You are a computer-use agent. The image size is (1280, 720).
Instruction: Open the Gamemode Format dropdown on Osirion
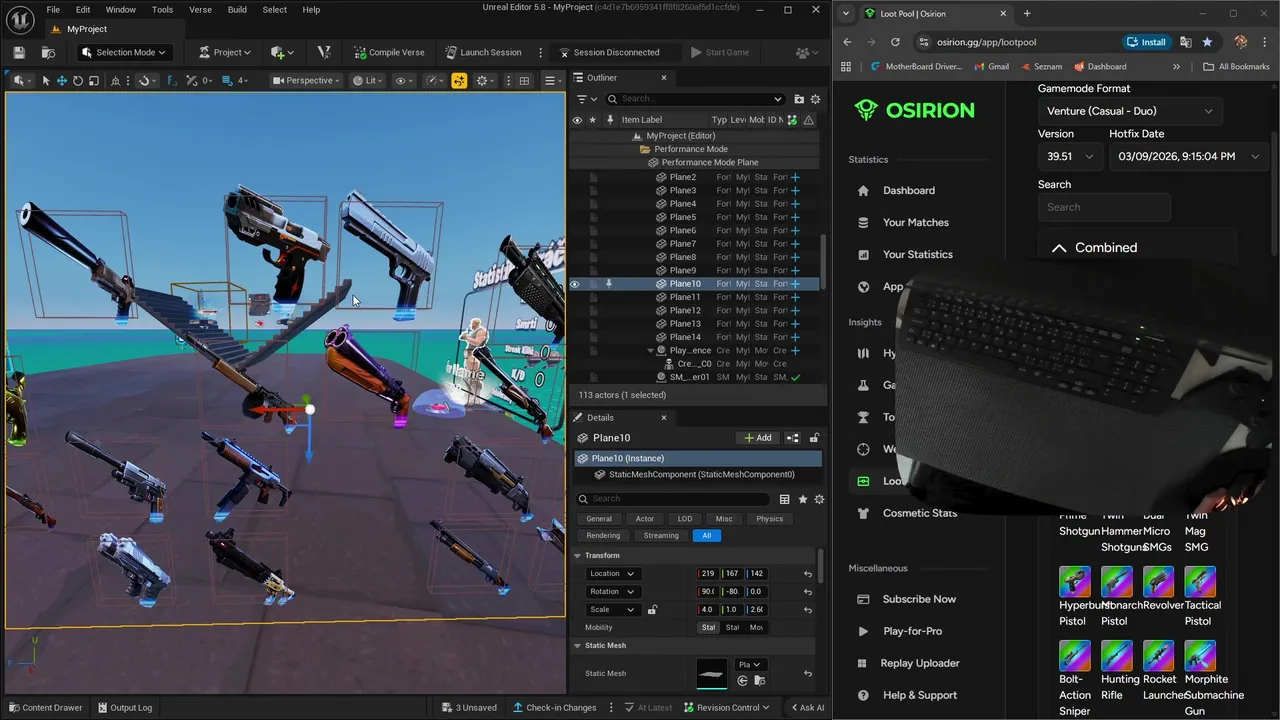pos(1128,111)
